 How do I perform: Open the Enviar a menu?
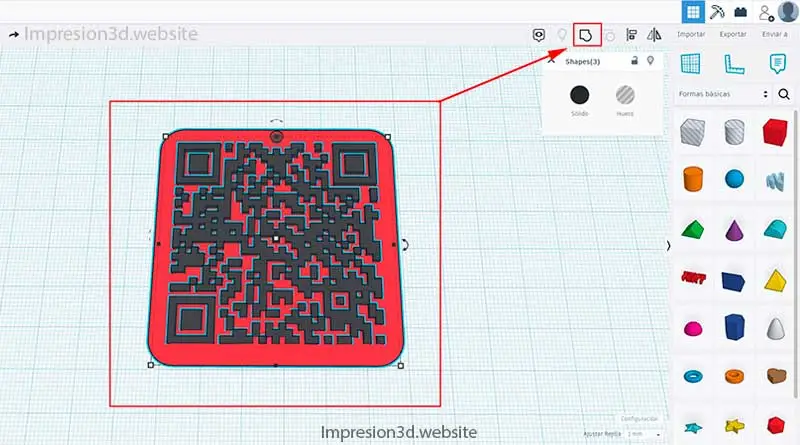774,34
